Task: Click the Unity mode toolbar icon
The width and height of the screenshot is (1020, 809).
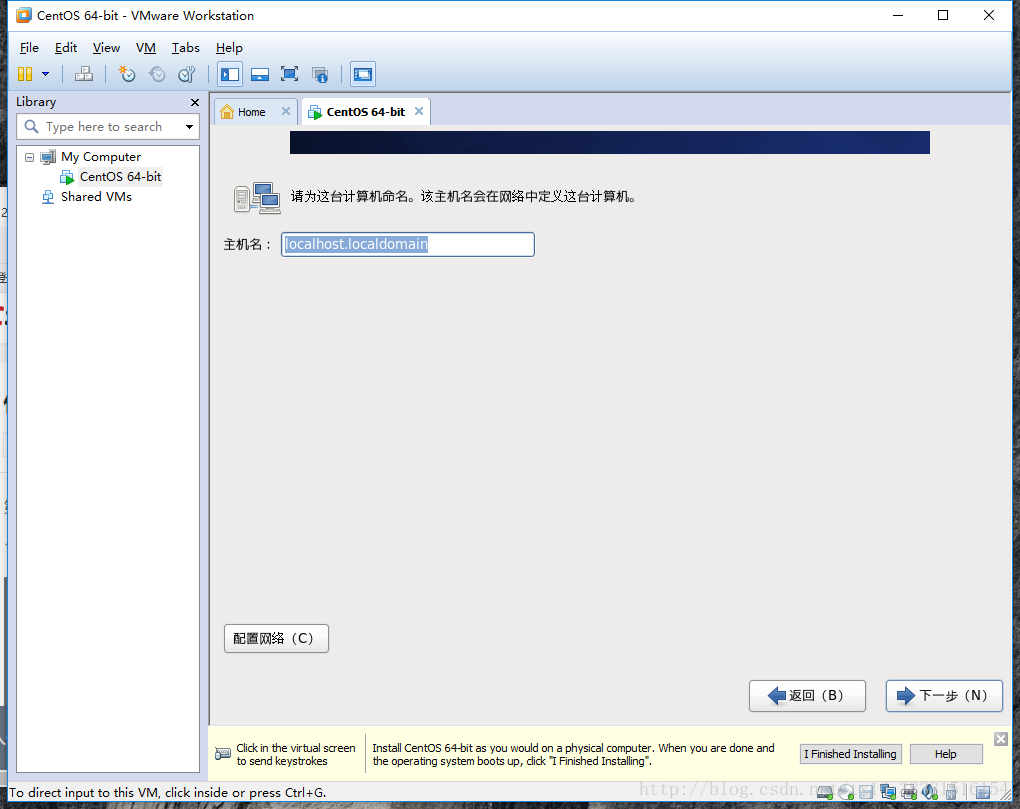Action: (x=320, y=74)
